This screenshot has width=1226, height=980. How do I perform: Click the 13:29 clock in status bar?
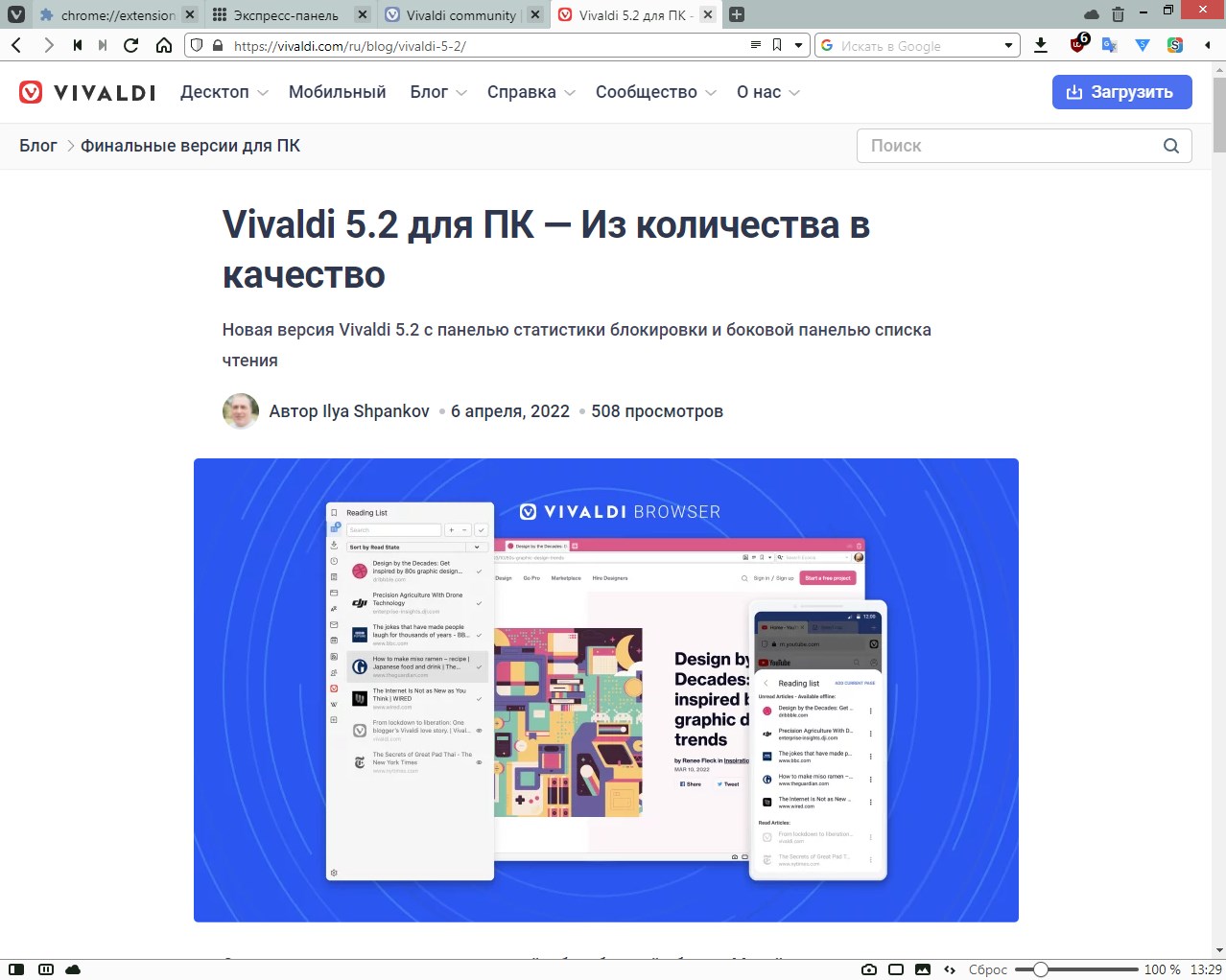click(1206, 969)
